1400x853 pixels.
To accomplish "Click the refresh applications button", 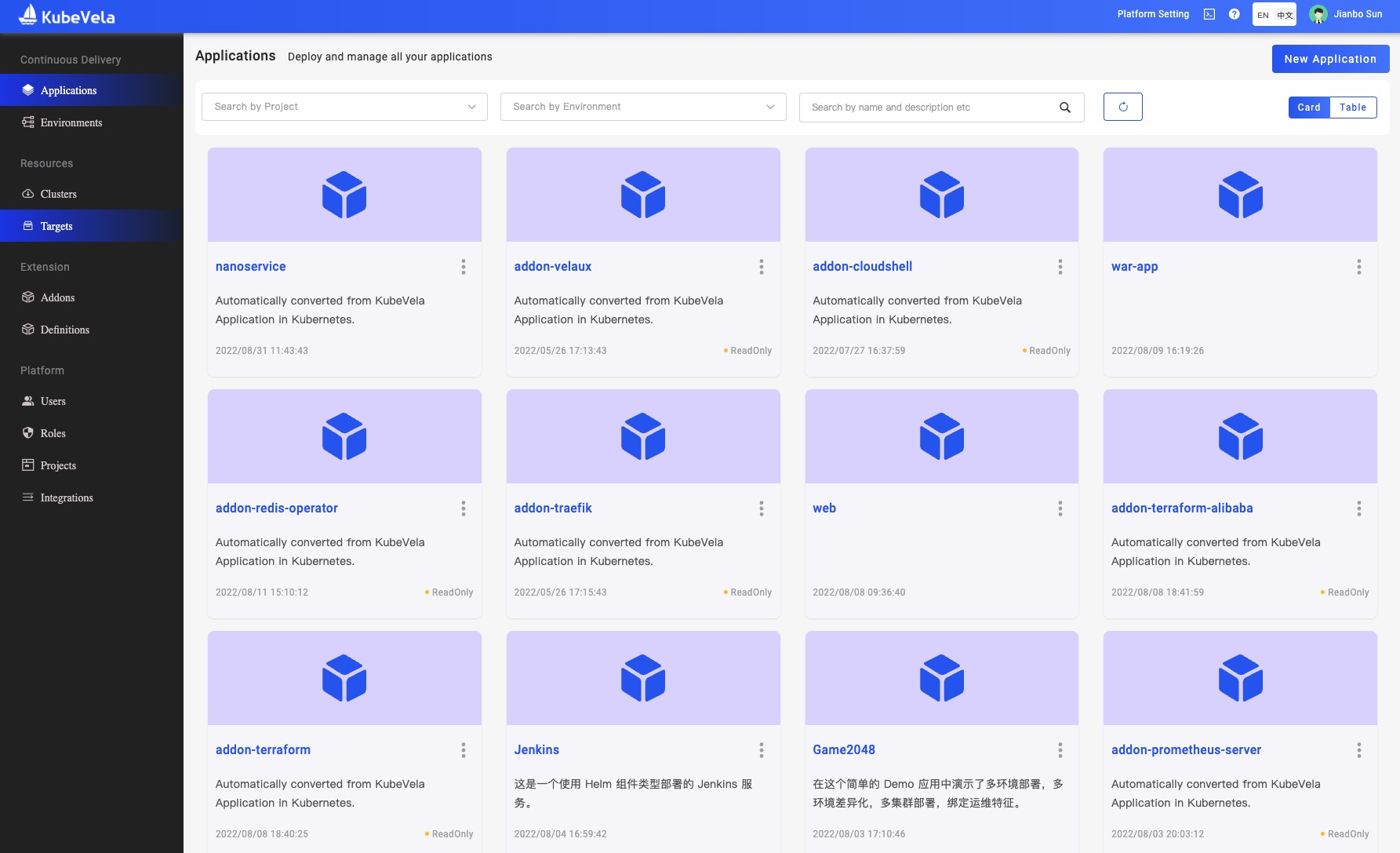I will [1123, 107].
